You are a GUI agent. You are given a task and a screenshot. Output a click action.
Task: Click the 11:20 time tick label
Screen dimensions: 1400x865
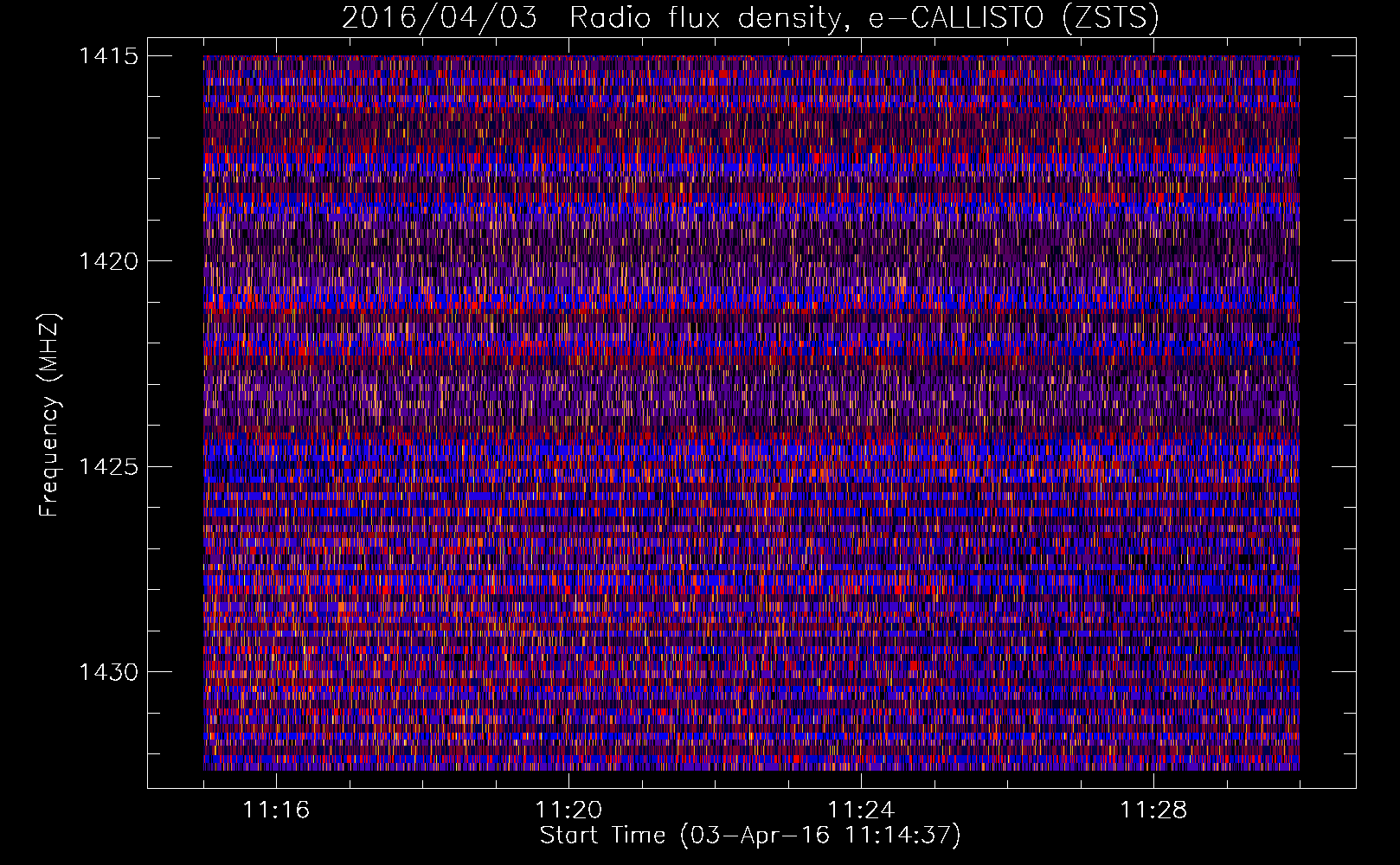[568, 810]
